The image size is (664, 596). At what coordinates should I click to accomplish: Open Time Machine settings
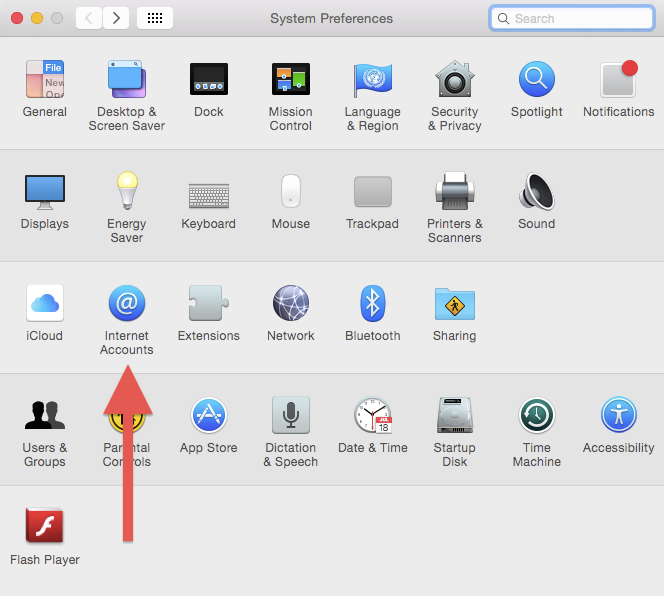click(537, 415)
